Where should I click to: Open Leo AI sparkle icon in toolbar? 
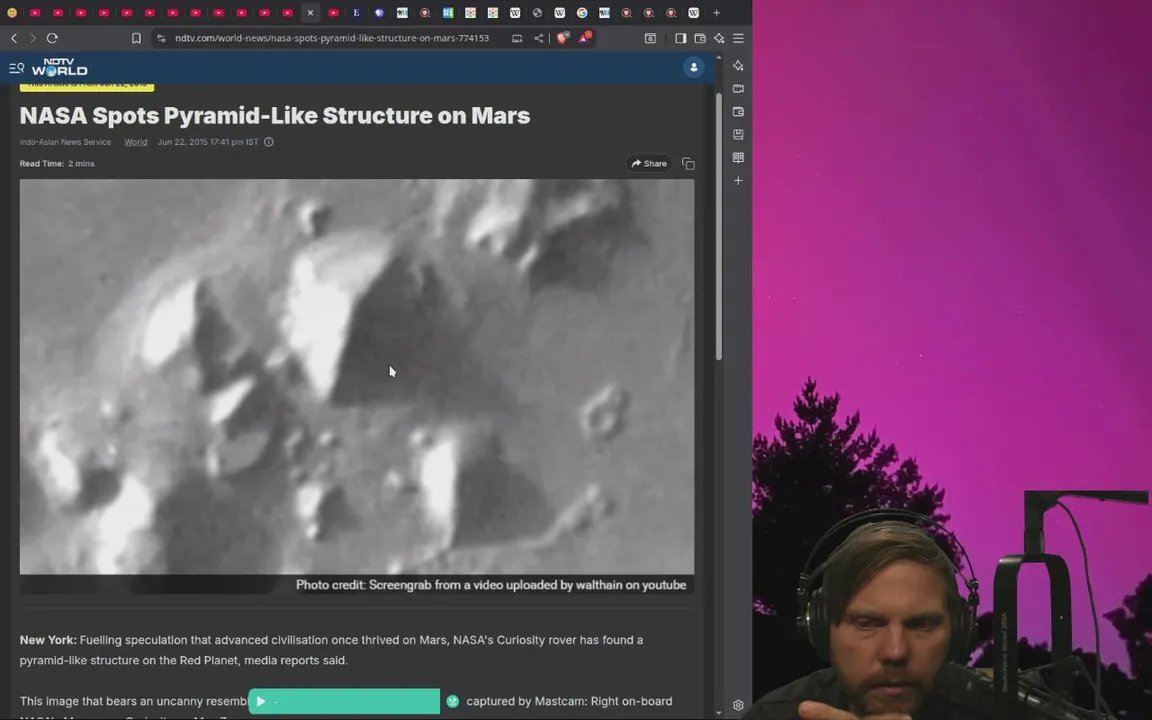click(719, 38)
